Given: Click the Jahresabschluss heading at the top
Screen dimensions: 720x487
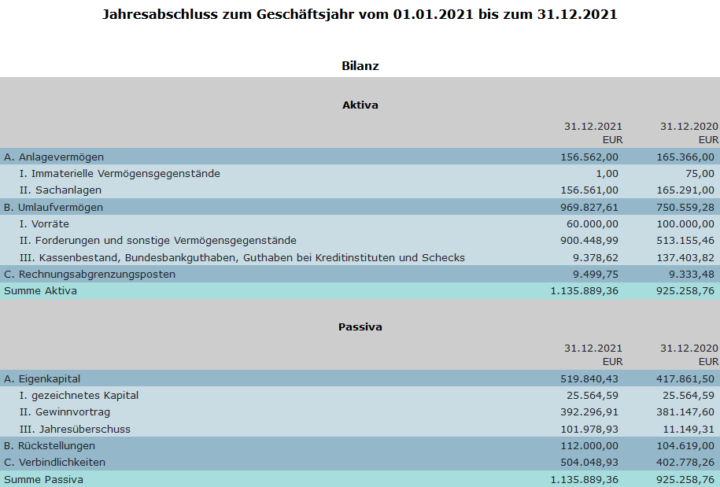Looking at the screenshot, I should pyautogui.click(x=360, y=16).
